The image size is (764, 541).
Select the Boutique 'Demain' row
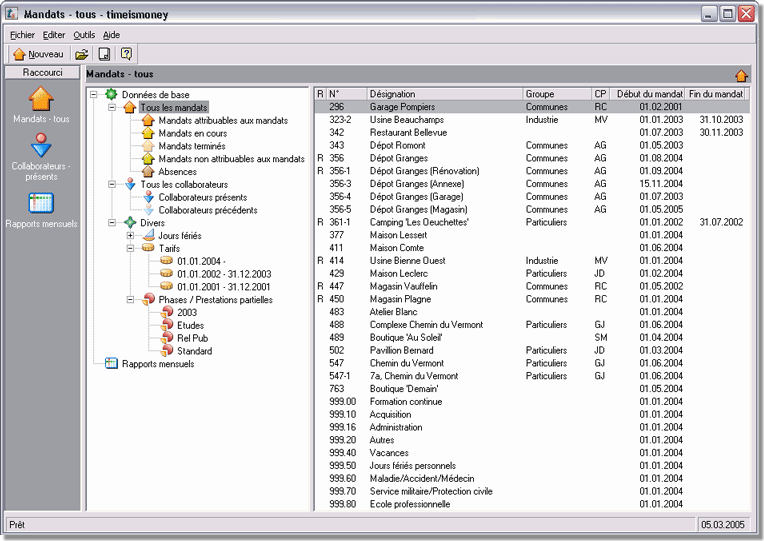tap(532, 388)
